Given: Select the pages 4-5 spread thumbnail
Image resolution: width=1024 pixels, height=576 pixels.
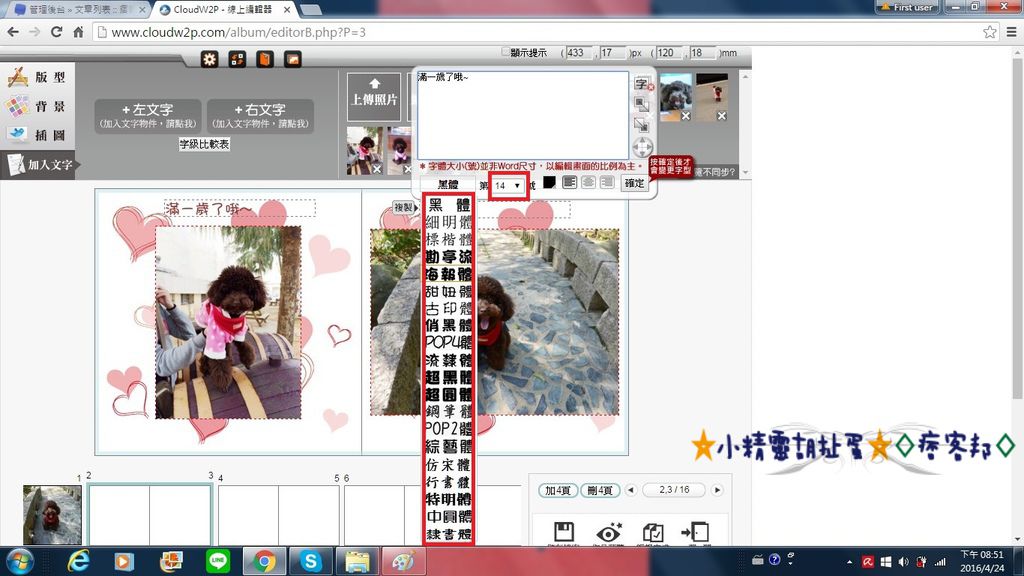Looking at the screenshot, I should (x=279, y=515).
